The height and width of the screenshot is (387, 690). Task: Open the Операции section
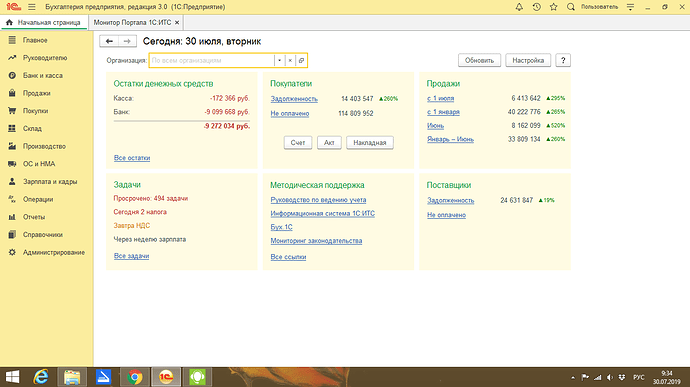pyautogui.click(x=38, y=199)
